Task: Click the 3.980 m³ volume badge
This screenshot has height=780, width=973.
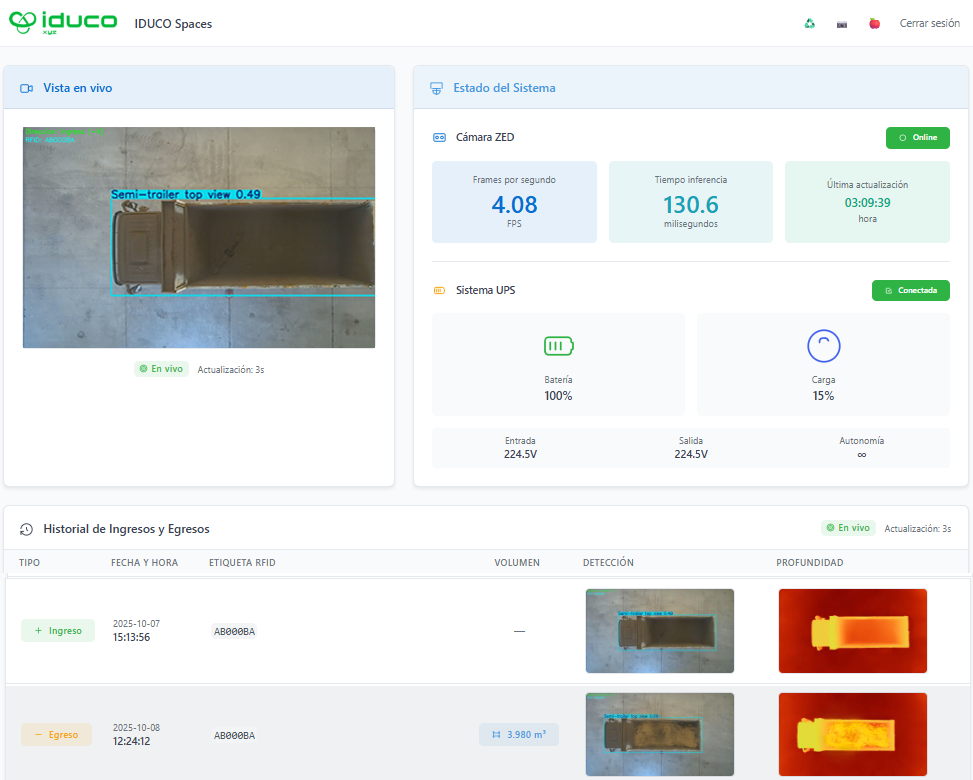Action: (518, 735)
